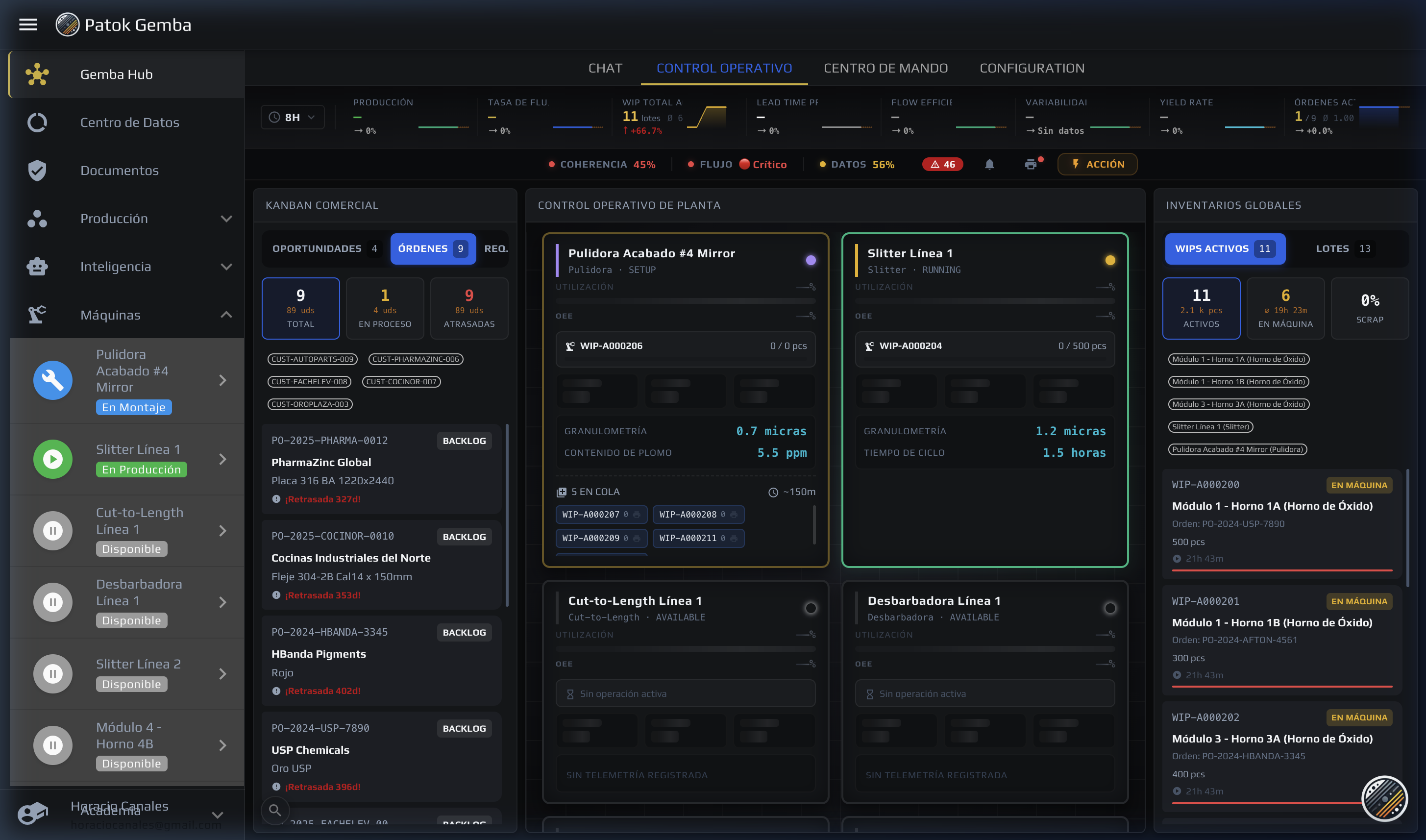The image size is (1426, 840).
Task: Open the 8H time range dropdown
Action: 292,117
